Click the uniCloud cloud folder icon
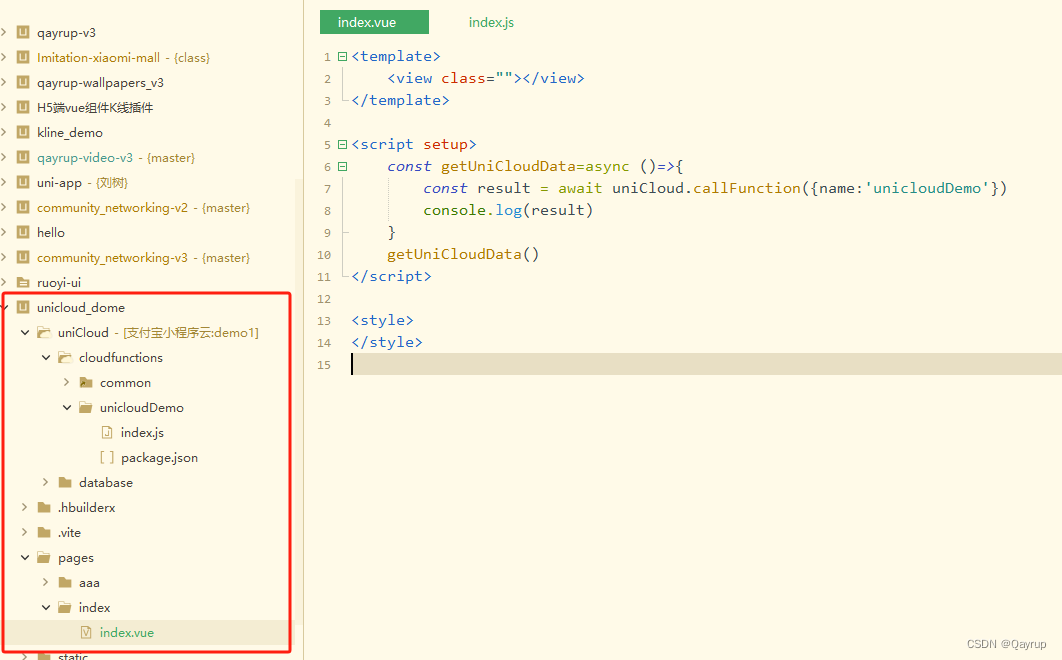The height and width of the screenshot is (660, 1062). click(43, 332)
